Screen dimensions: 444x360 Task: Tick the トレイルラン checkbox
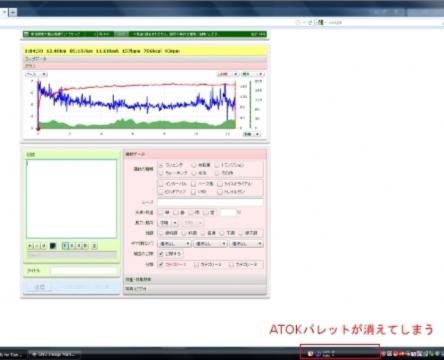[x=220, y=192]
